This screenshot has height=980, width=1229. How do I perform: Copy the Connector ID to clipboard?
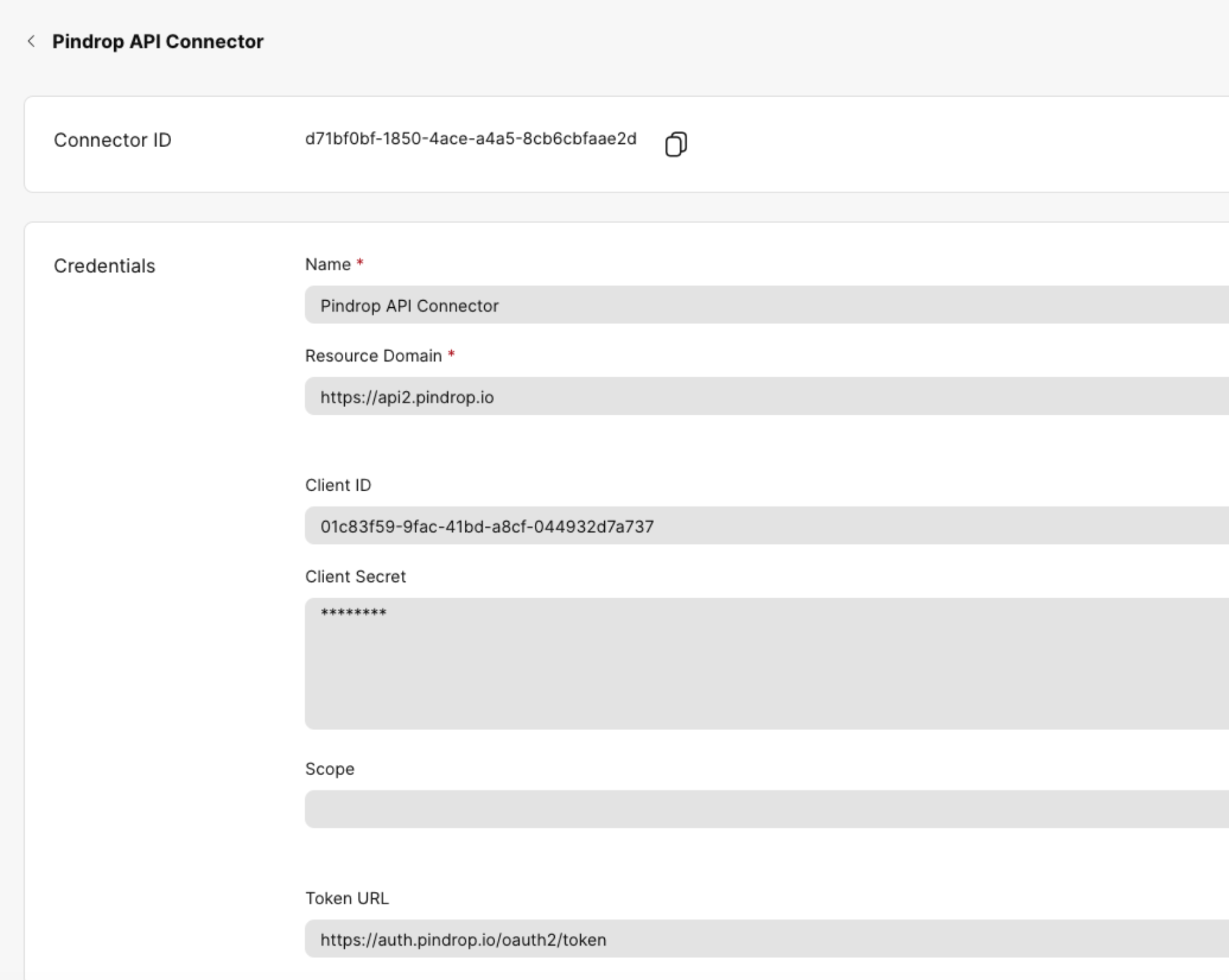(676, 144)
